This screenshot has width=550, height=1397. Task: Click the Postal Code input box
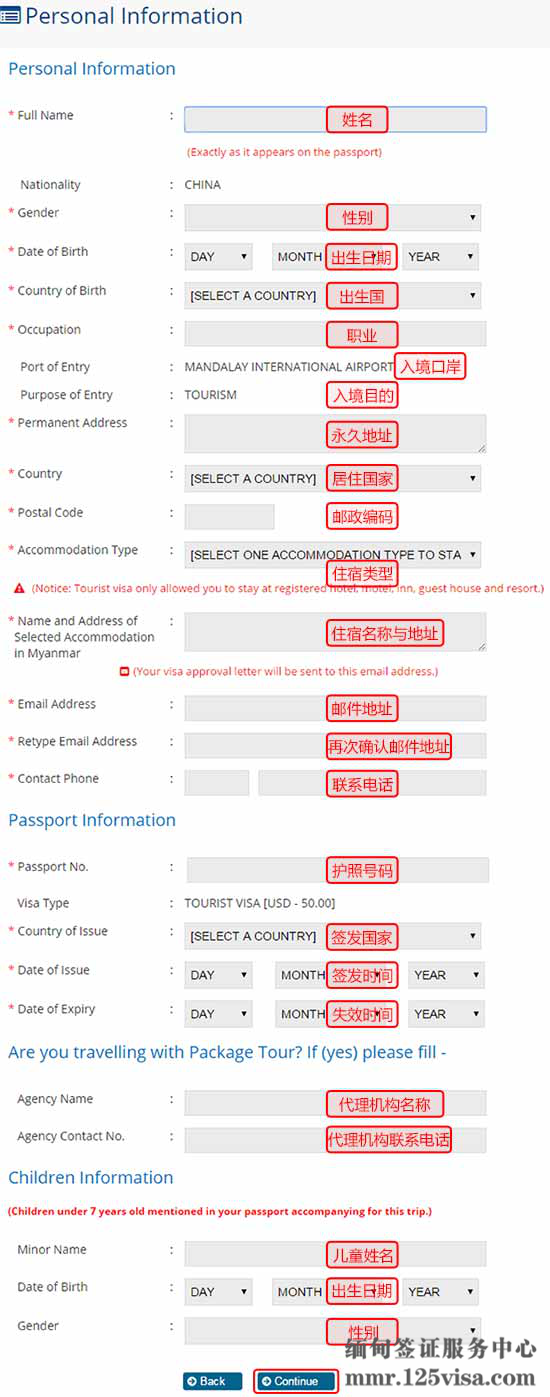(229, 517)
